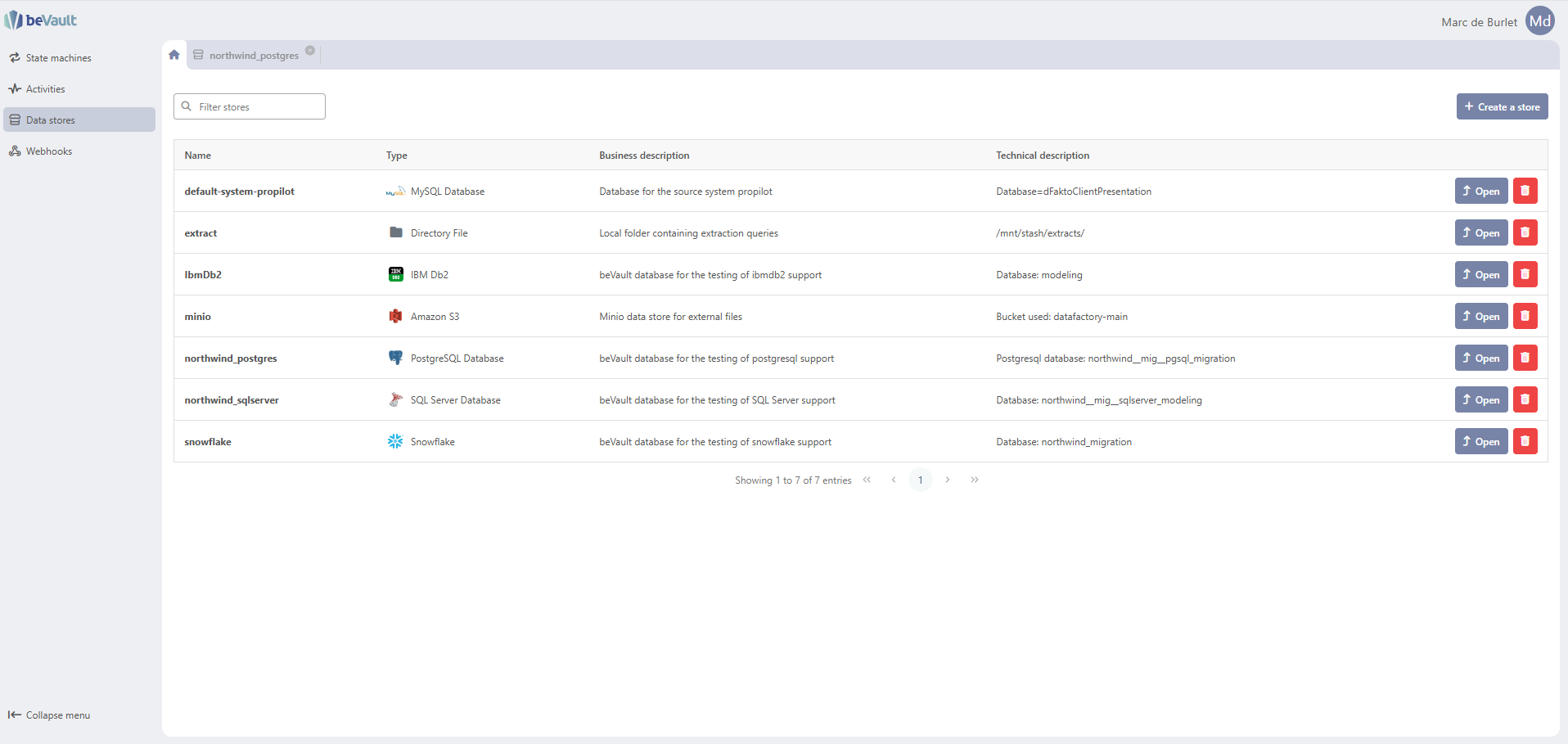The image size is (1568, 744).
Task: Click Marc de Burlet user name
Action: 1479,22
